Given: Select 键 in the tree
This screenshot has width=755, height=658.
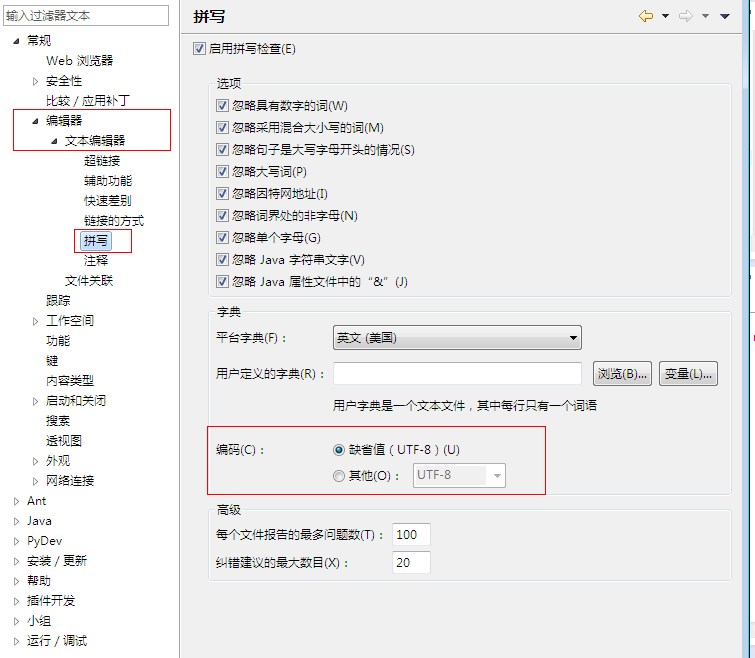Looking at the screenshot, I should pos(52,361).
